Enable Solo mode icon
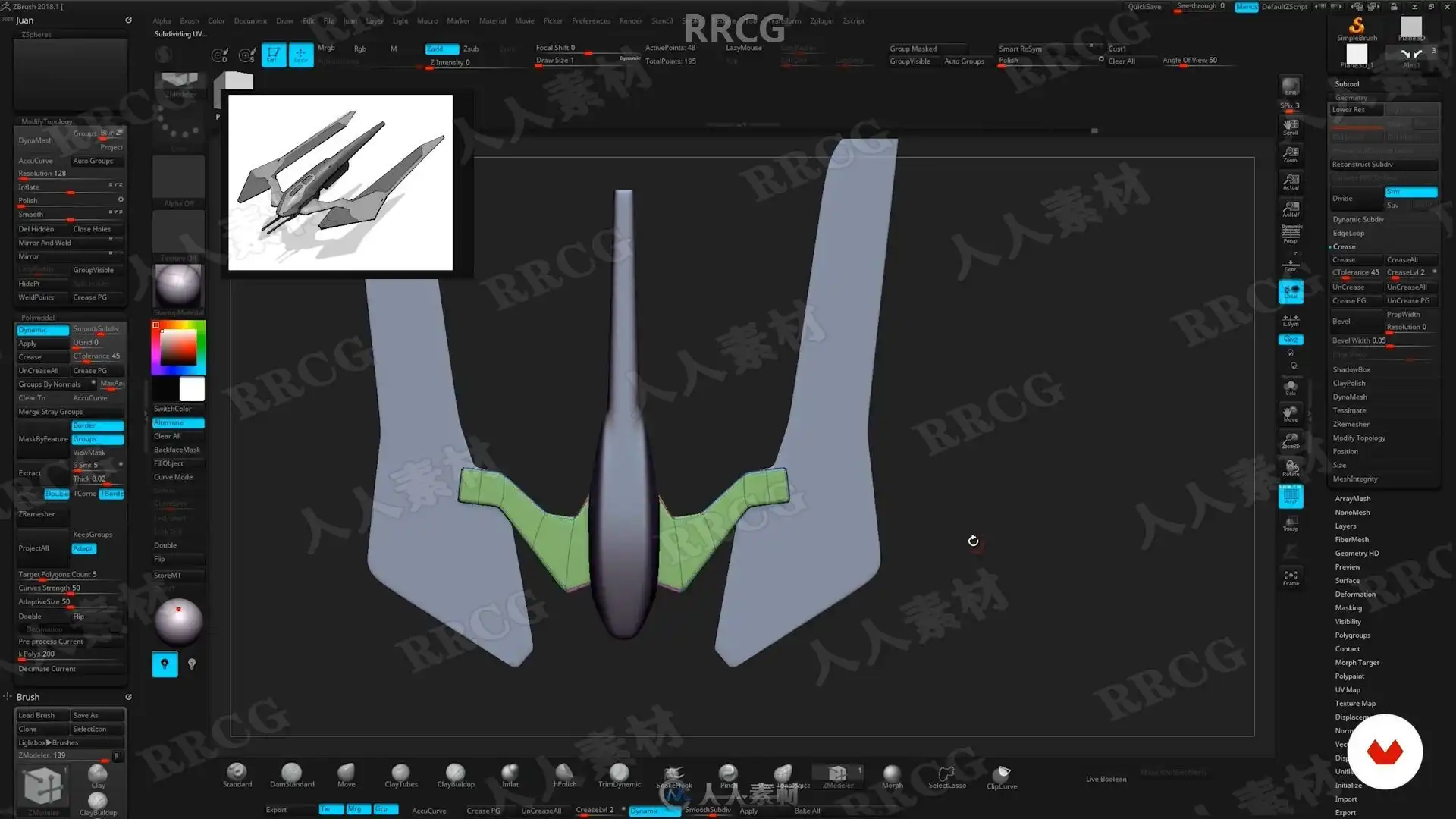Viewport: 1456px width, 819px height. [x=1291, y=388]
